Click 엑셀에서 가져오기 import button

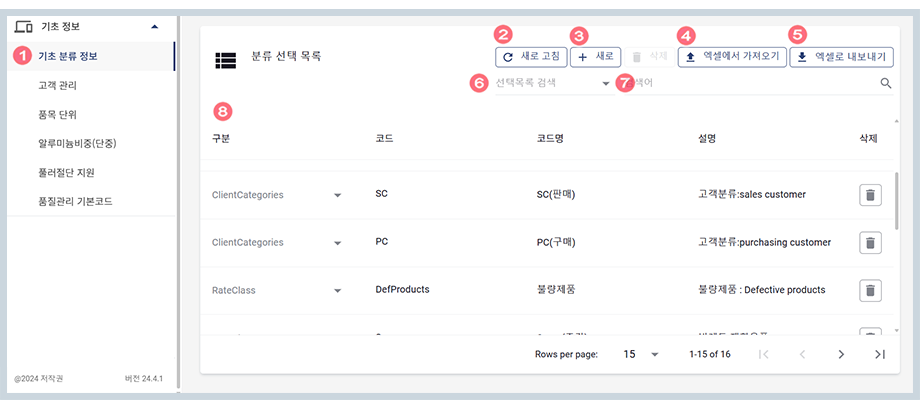(x=729, y=58)
